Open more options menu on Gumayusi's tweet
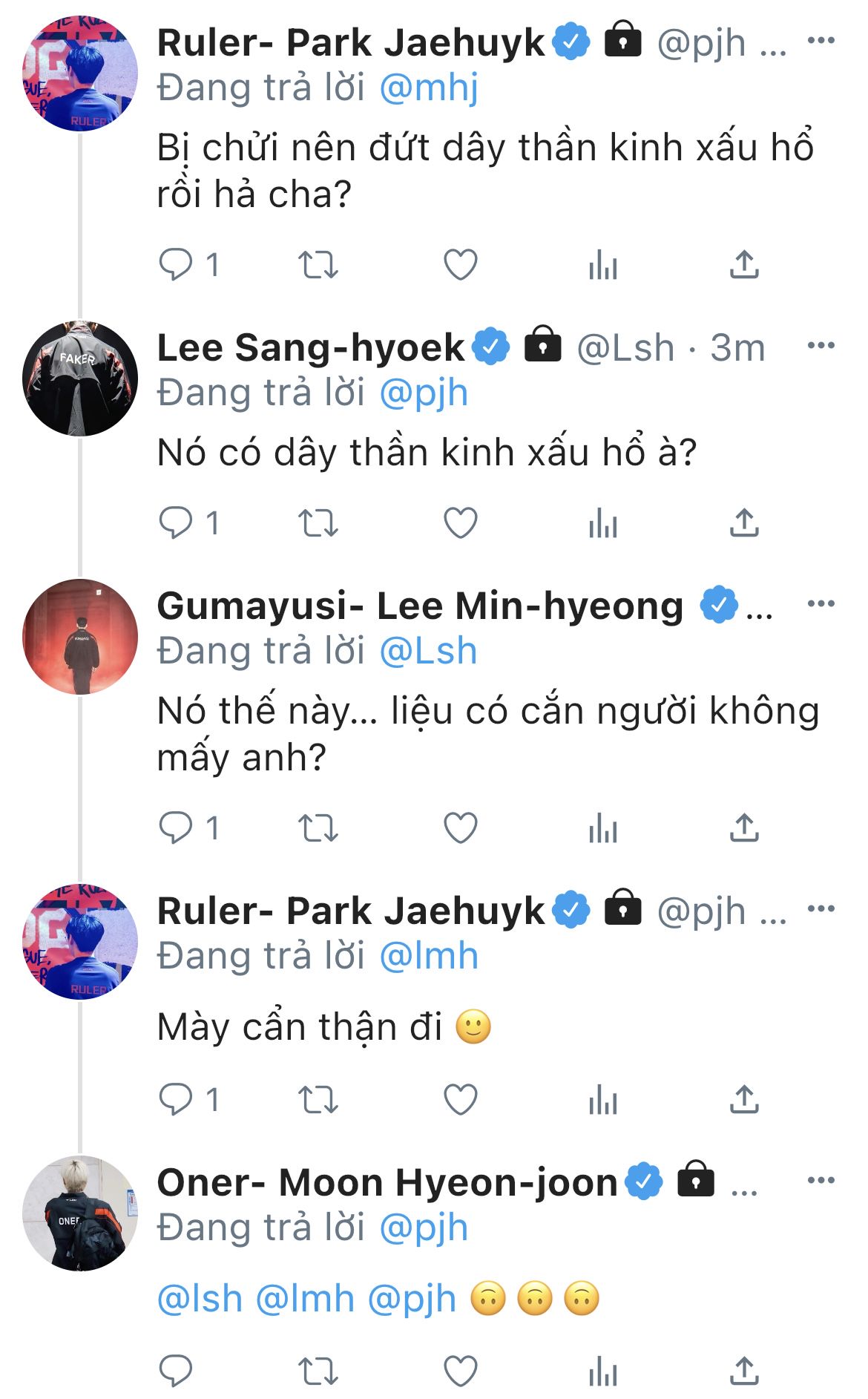Viewport: 868px width, 1399px height. click(x=821, y=604)
